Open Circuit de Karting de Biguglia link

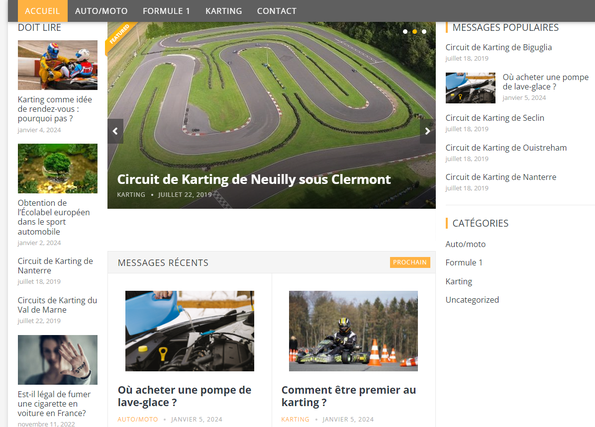click(498, 47)
